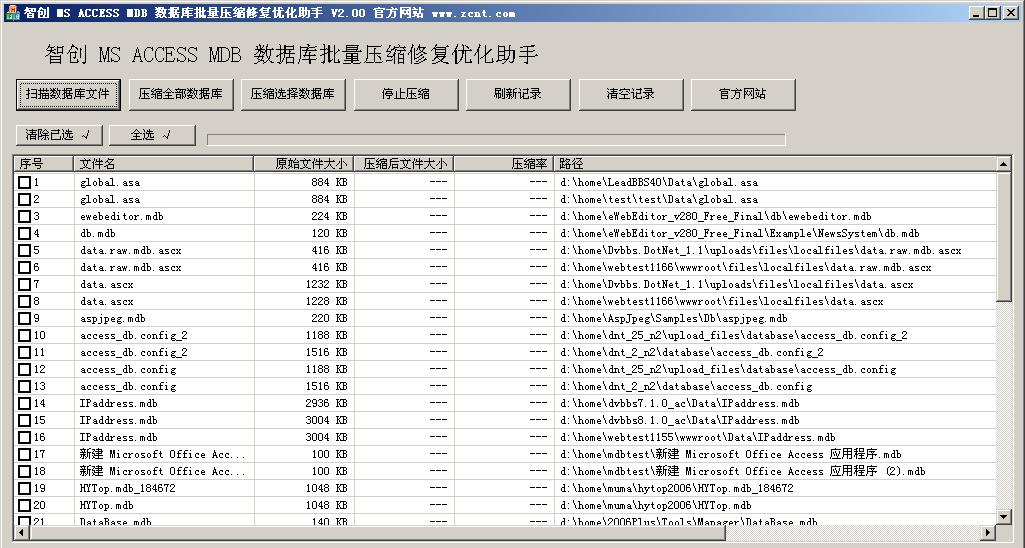Tick checkbox for row 18 新建 Microsoft Office
This screenshot has width=1025, height=548.
(24, 471)
